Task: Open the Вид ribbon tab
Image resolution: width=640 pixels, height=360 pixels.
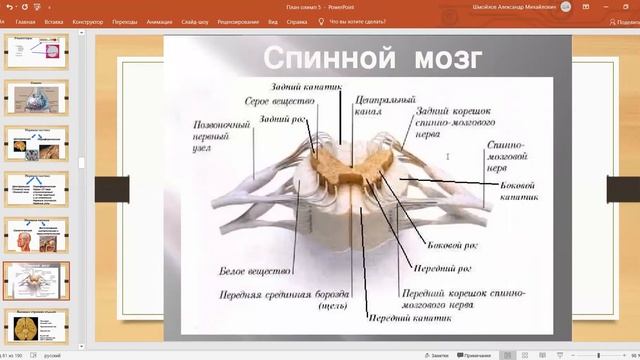Action: pos(273,22)
